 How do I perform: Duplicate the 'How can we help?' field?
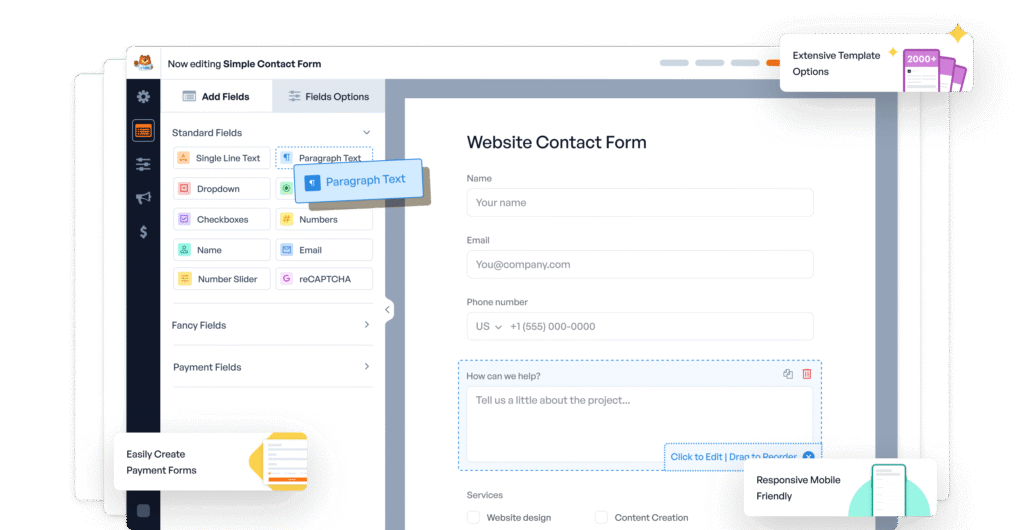pos(788,374)
